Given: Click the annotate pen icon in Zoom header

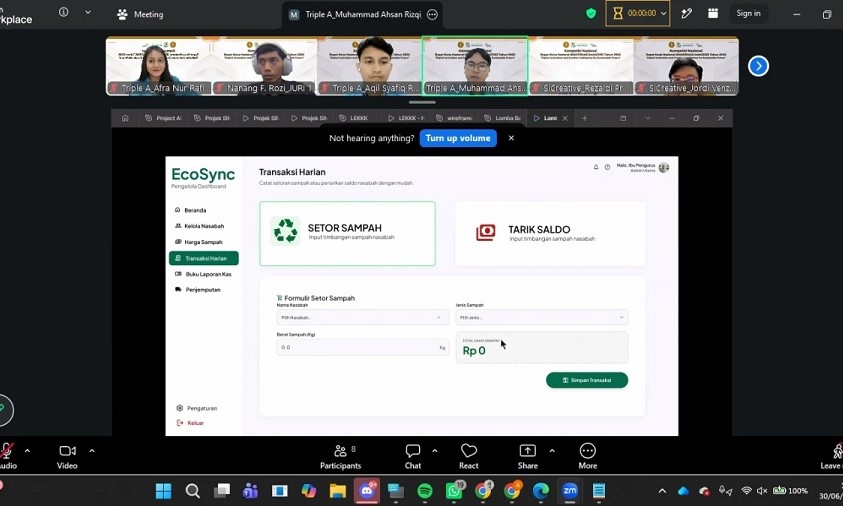Looking at the screenshot, I should pos(687,13).
